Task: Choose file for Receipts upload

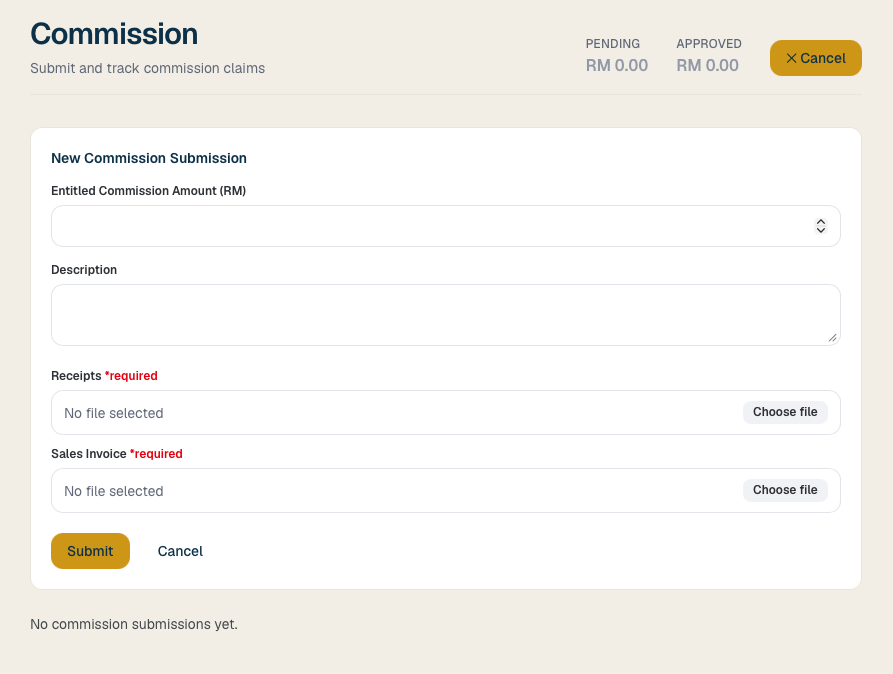Action: click(785, 412)
